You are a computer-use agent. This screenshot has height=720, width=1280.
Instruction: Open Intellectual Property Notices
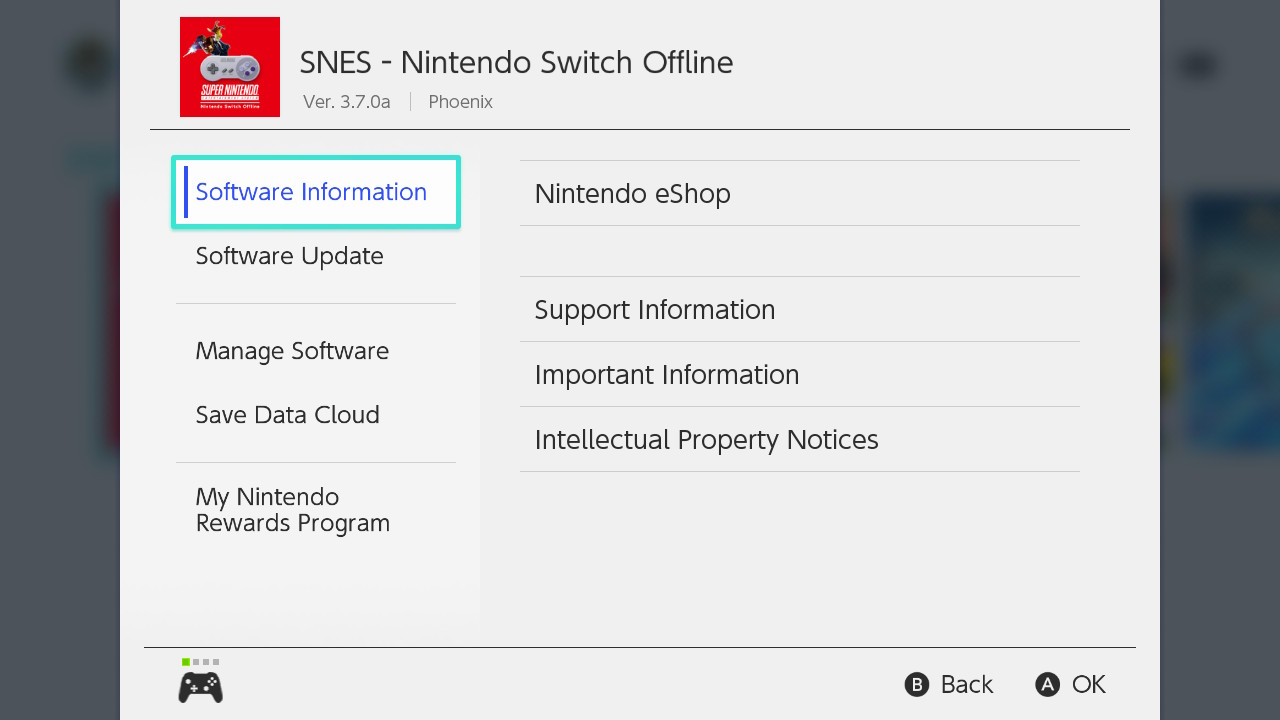click(800, 439)
